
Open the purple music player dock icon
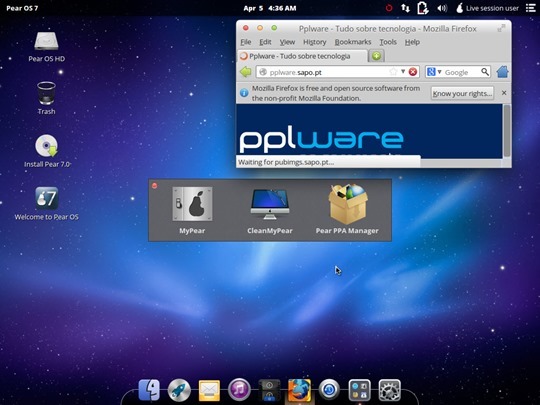tap(239, 390)
